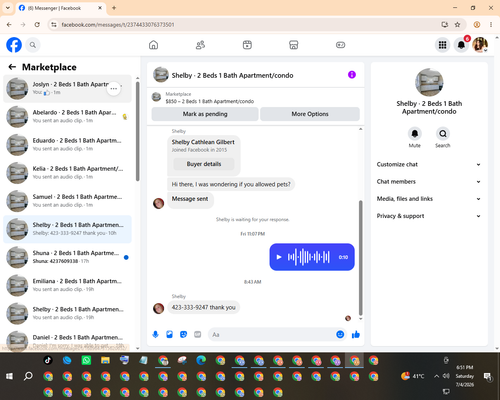Screen dimensions: 500x400
Task: Click the '423-333-9247 thank you' message
Action: tap(203, 307)
